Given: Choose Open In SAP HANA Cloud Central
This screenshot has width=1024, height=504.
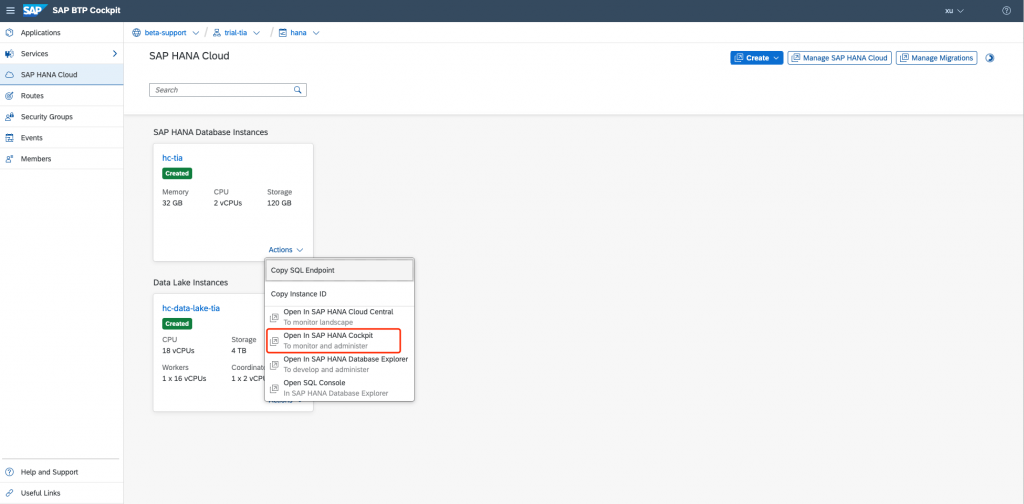Looking at the screenshot, I should coord(339,317).
